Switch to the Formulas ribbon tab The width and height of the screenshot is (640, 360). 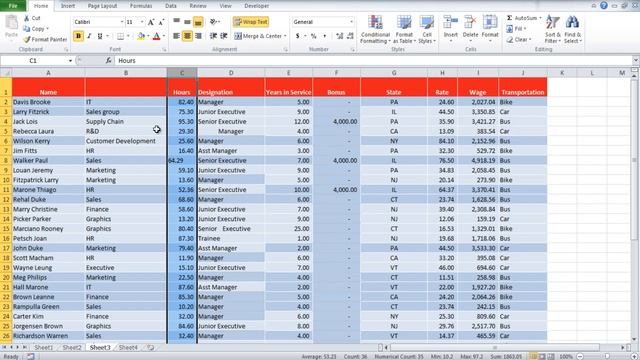pyautogui.click(x=141, y=6)
